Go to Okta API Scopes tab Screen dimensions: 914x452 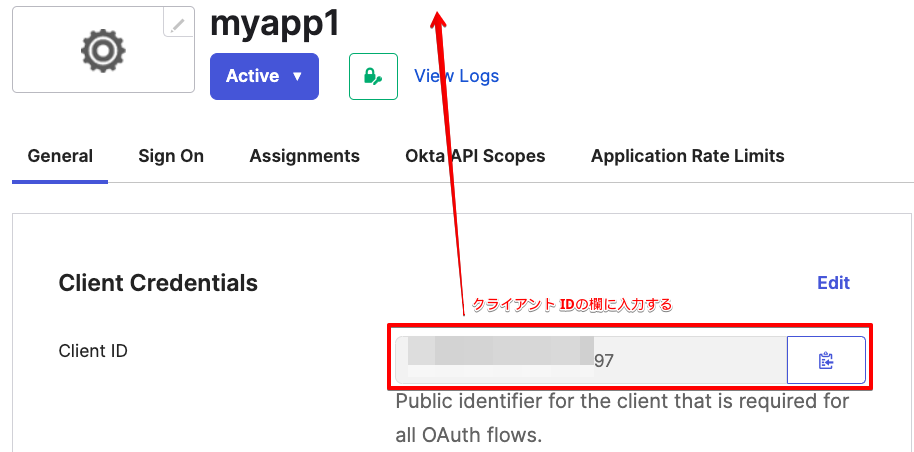pyautogui.click(x=475, y=156)
